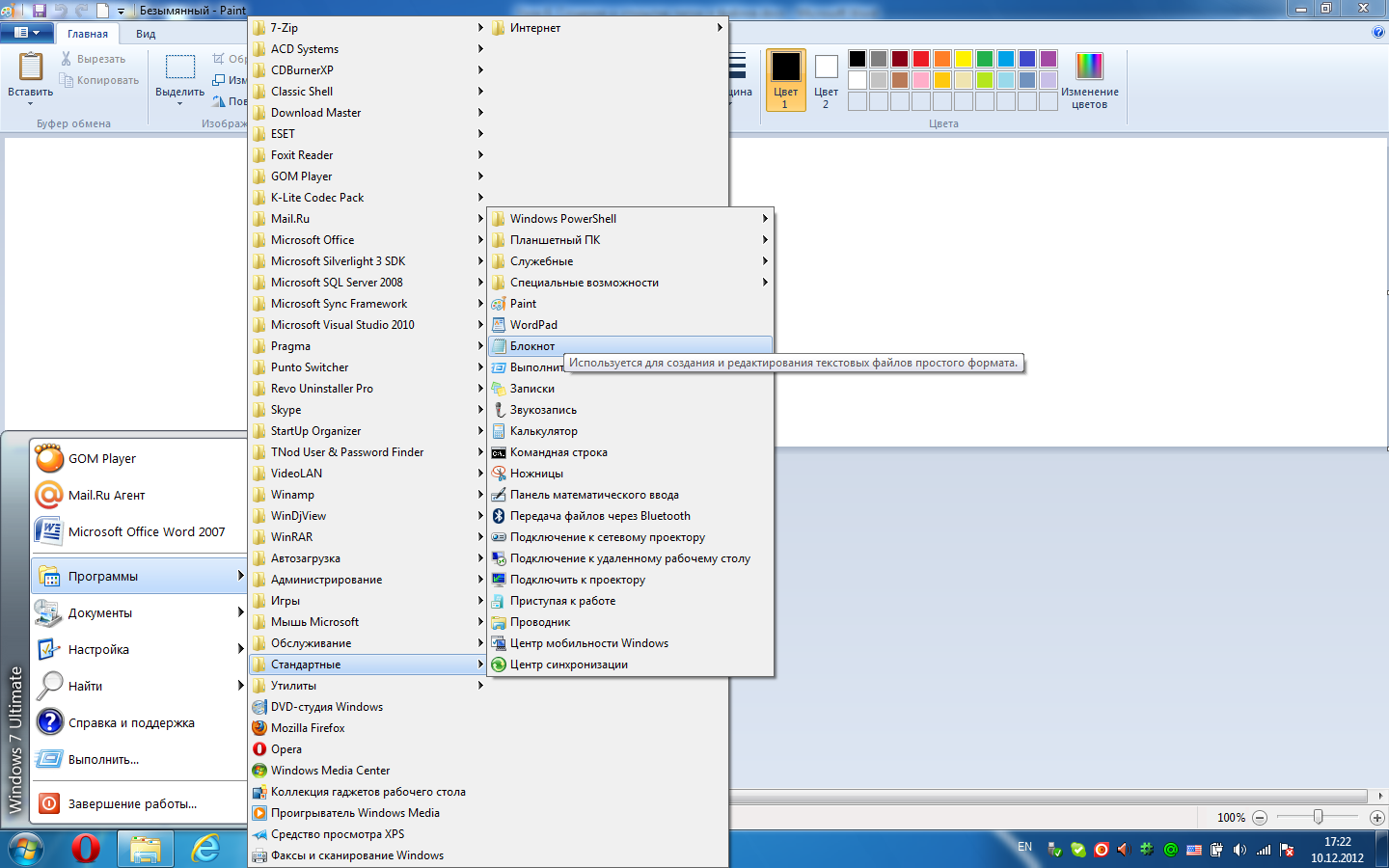Viewport: 1389px width, 868px height.
Task: Click the Записки sticky notes icon
Action: tap(499, 389)
